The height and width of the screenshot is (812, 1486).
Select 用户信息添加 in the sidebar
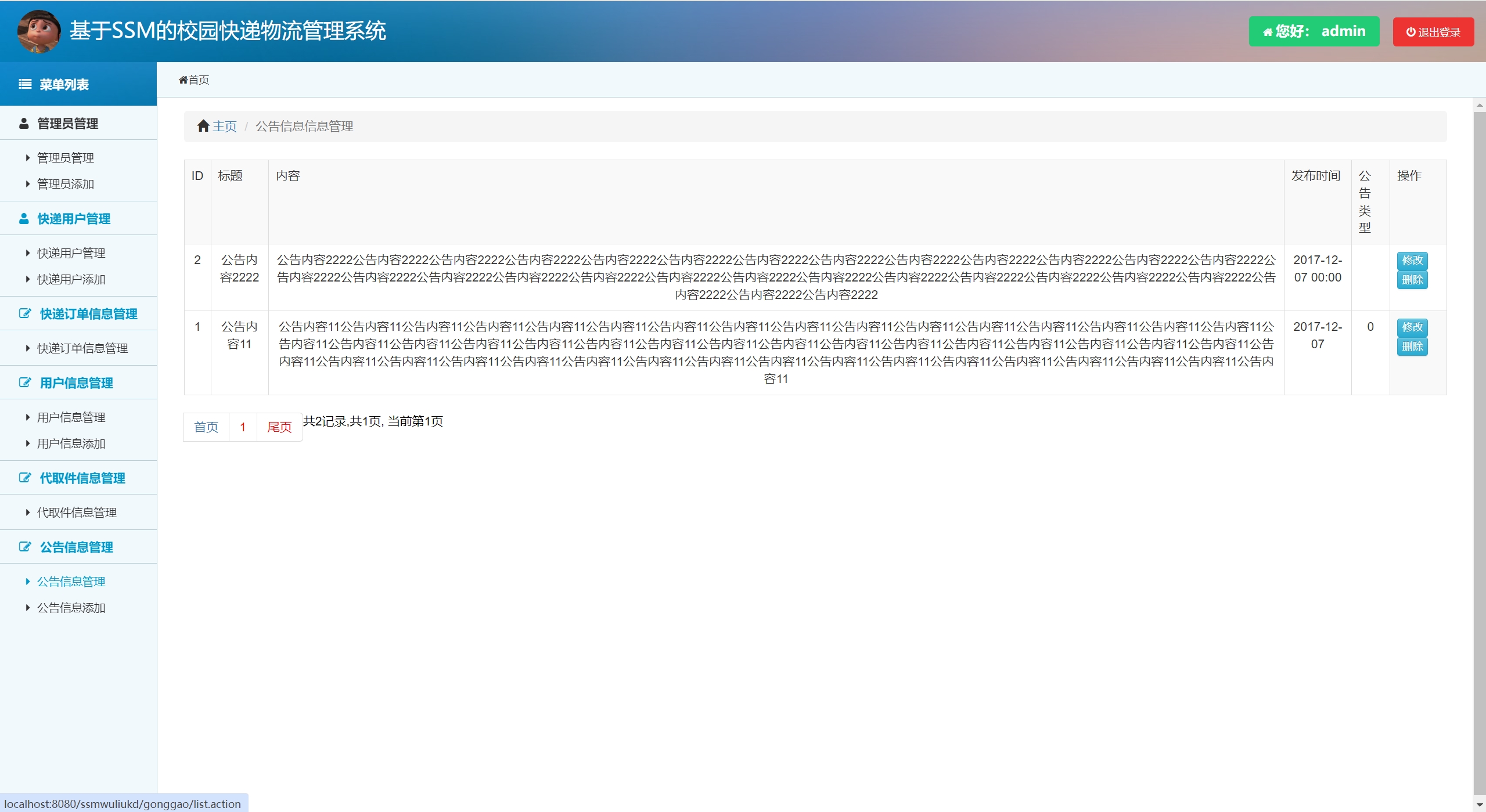click(71, 444)
